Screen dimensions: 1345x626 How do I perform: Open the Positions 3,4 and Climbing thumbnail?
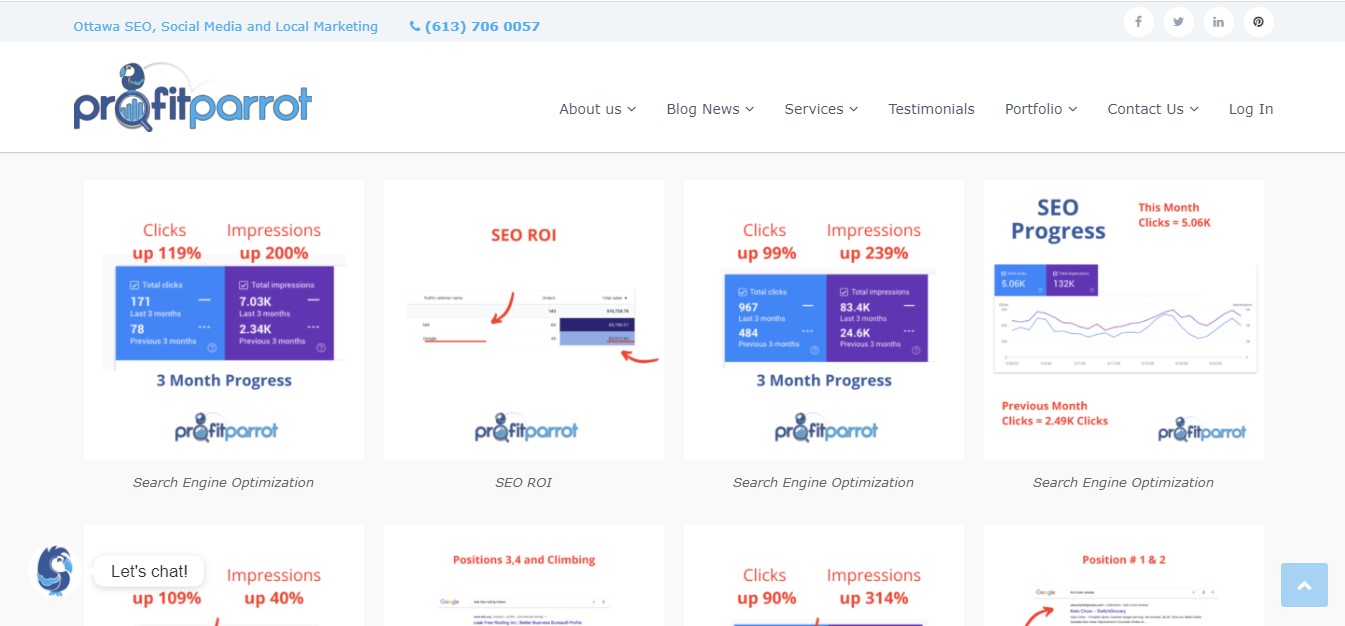coord(524,576)
